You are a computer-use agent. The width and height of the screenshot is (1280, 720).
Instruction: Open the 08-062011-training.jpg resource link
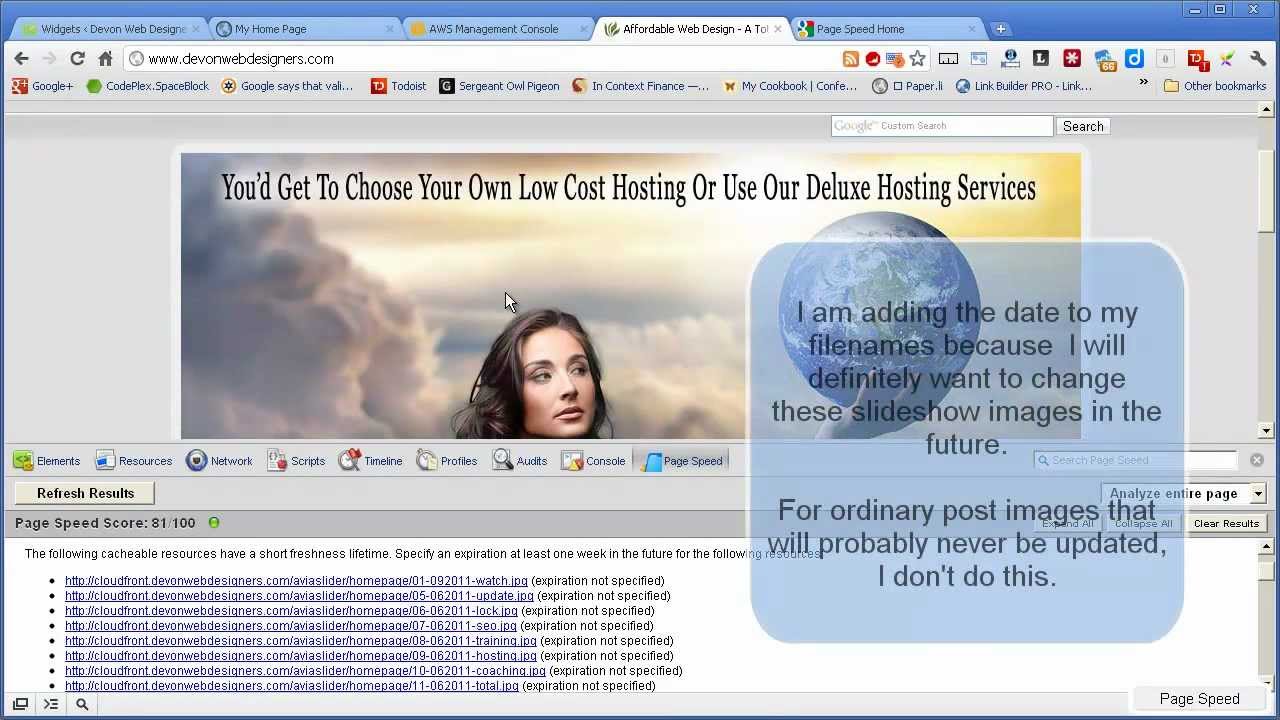click(301, 641)
